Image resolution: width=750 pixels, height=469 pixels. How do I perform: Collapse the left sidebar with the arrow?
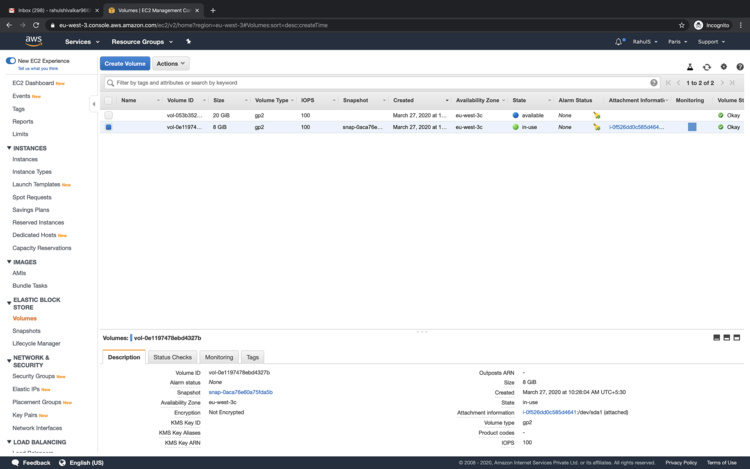coord(94,103)
